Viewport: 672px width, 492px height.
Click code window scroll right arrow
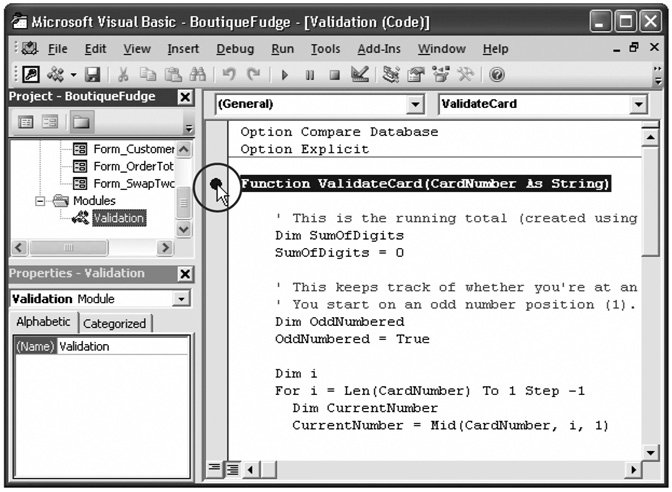[633, 470]
